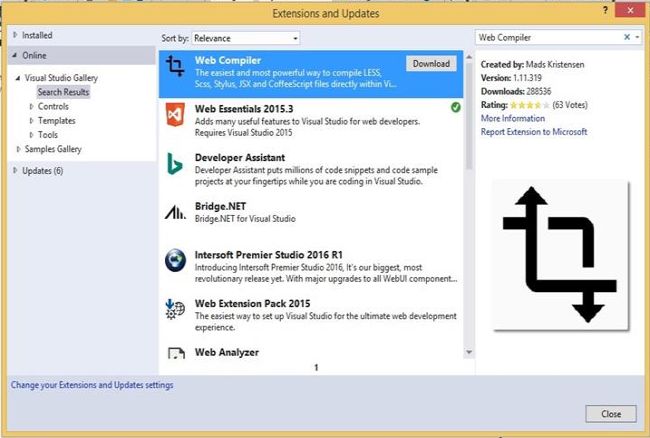Expand the Samples Gallery node
This screenshot has width=650, height=438.
click(18, 149)
